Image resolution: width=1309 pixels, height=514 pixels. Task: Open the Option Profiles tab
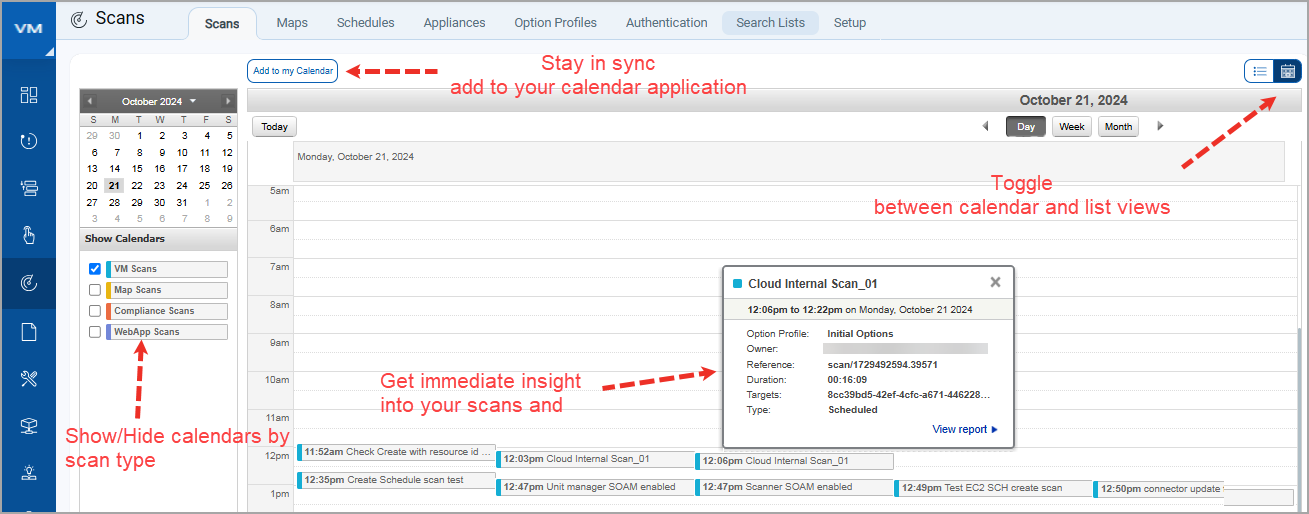click(x=555, y=22)
